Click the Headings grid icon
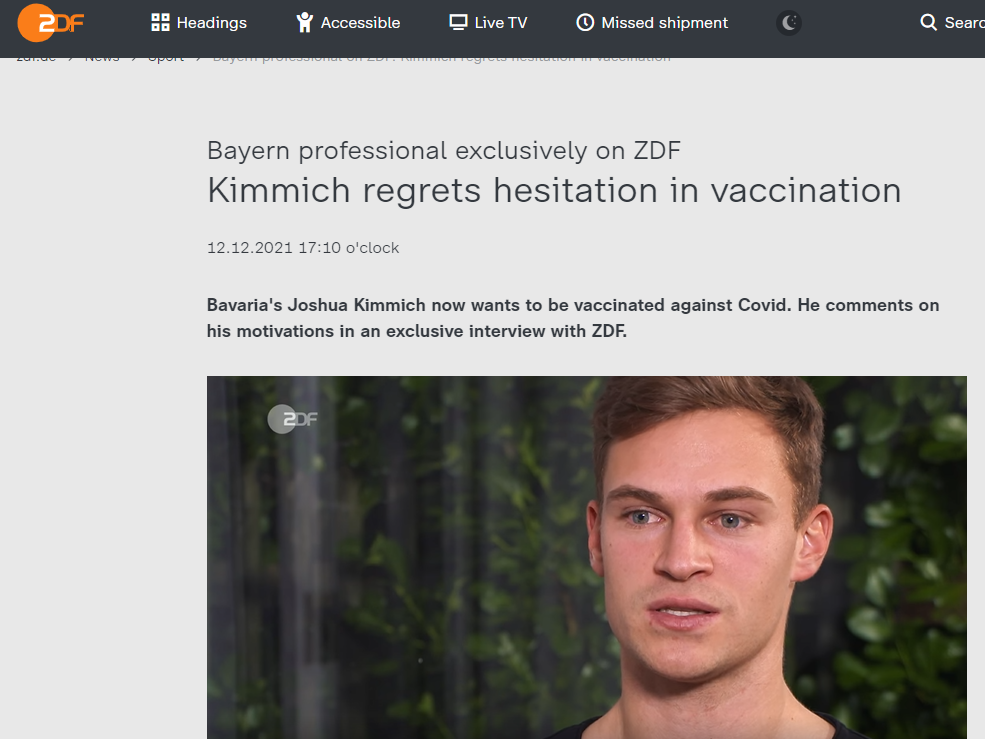The width and height of the screenshot is (985, 739). (x=160, y=22)
